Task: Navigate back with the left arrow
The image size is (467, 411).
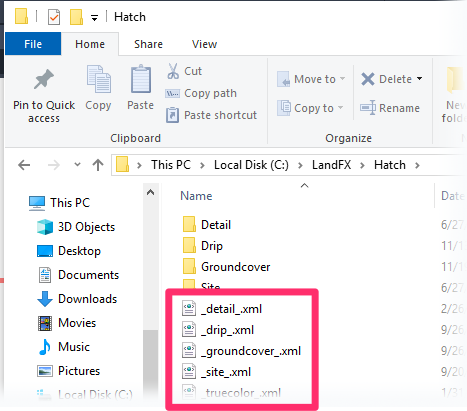Action: tap(24, 165)
